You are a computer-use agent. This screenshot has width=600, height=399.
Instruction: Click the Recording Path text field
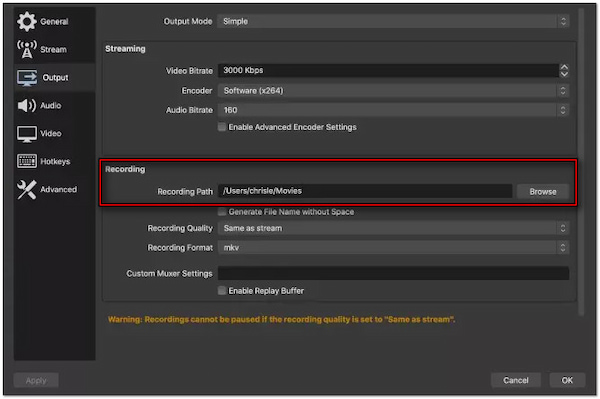[x=365, y=191]
